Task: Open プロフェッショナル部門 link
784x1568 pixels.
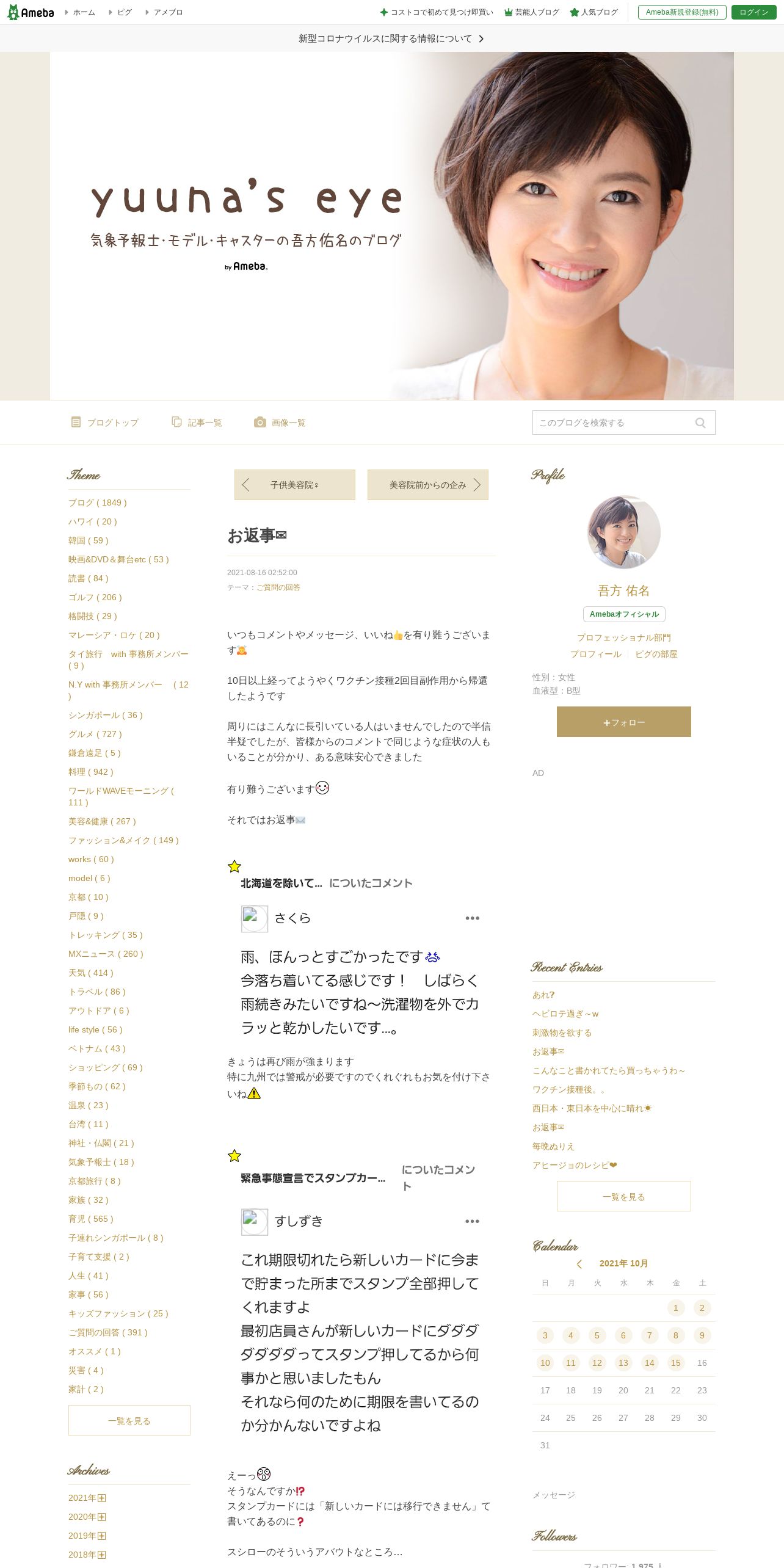Action: click(x=624, y=637)
